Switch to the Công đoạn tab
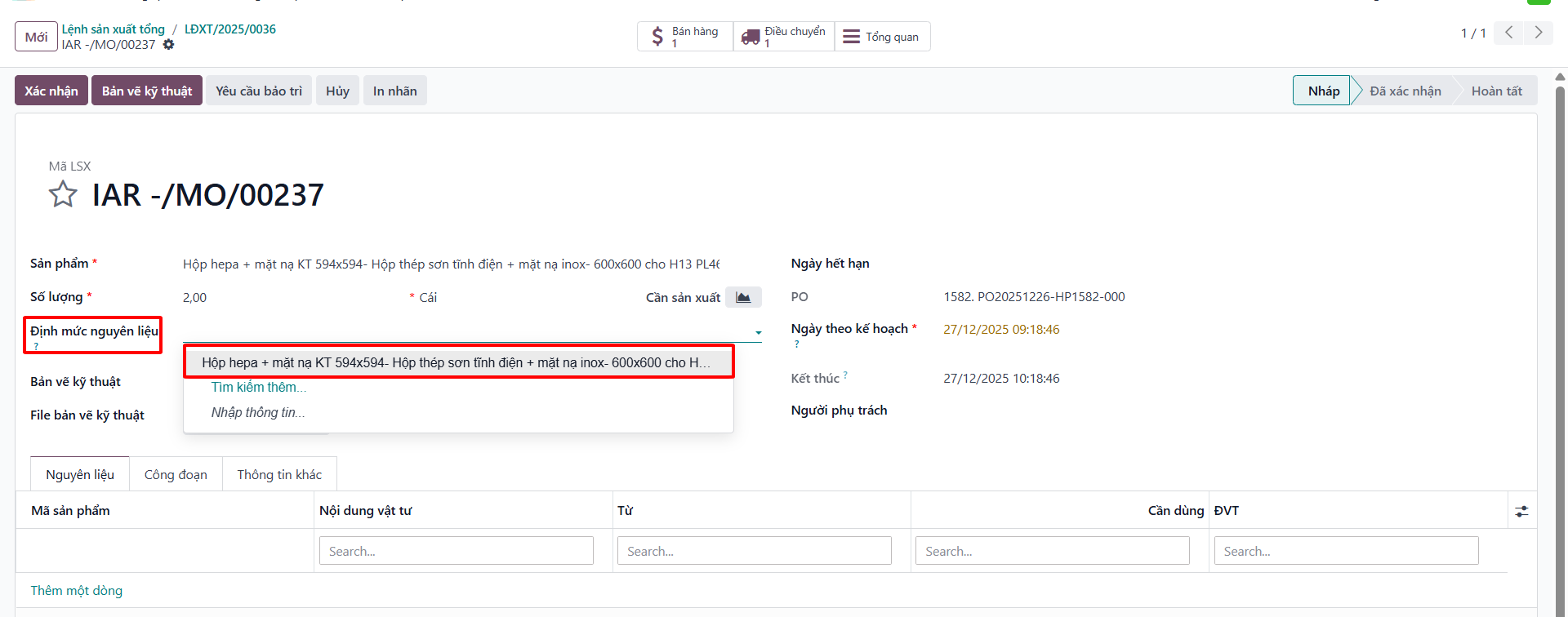 tap(176, 474)
